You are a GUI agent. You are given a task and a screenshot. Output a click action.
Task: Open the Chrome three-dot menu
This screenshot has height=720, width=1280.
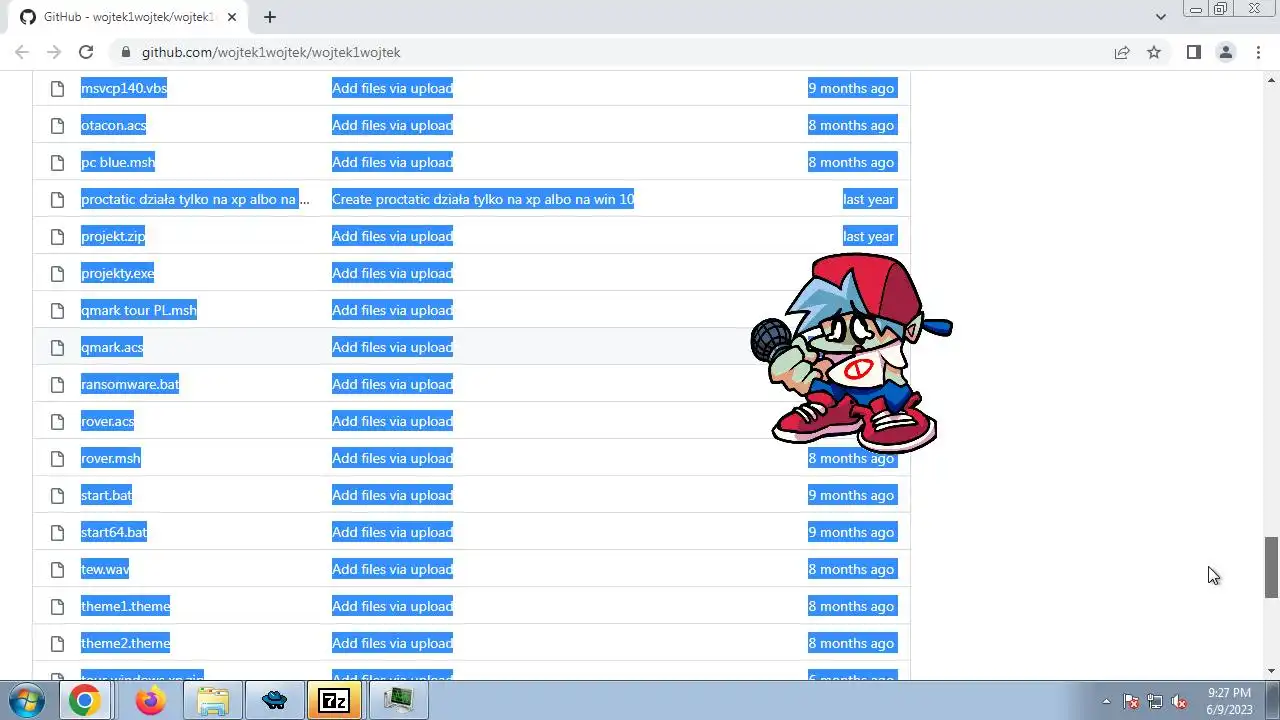(x=1258, y=52)
